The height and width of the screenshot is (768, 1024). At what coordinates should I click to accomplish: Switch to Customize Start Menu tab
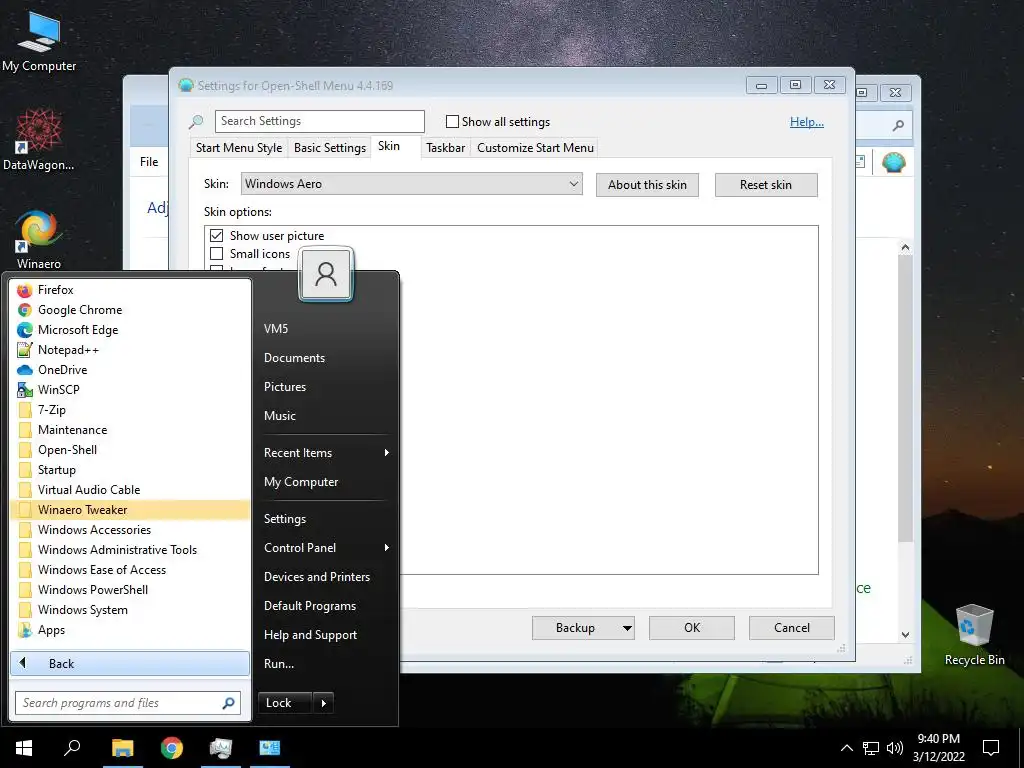(536, 148)
